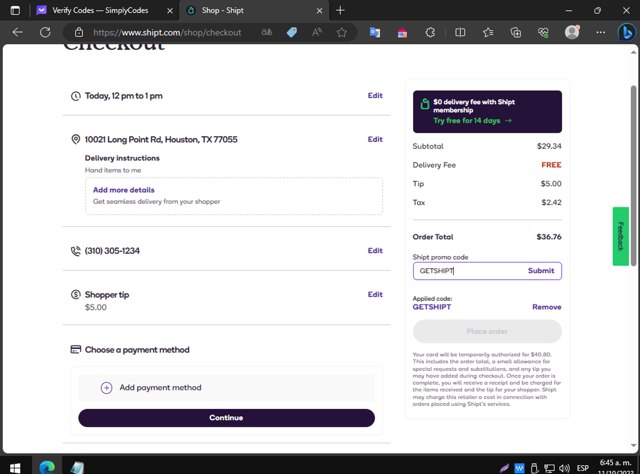
Task: Open a new browser tab
Action: (340, 10)
